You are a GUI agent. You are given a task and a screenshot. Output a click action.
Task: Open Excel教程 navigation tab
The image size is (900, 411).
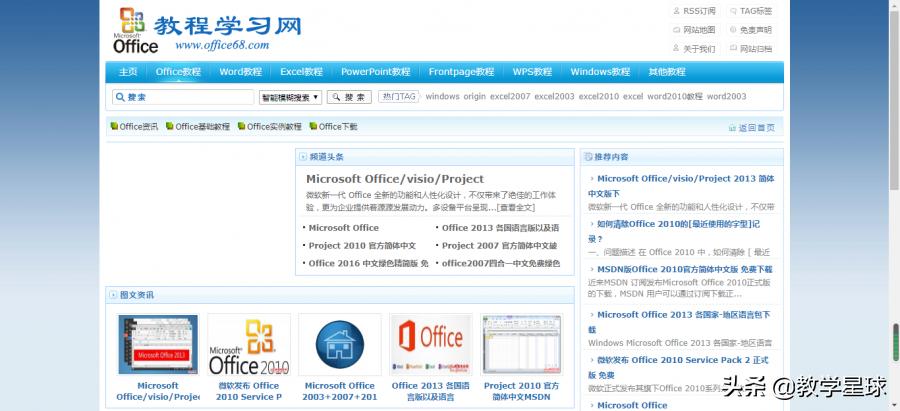click(x=301, y=72)
